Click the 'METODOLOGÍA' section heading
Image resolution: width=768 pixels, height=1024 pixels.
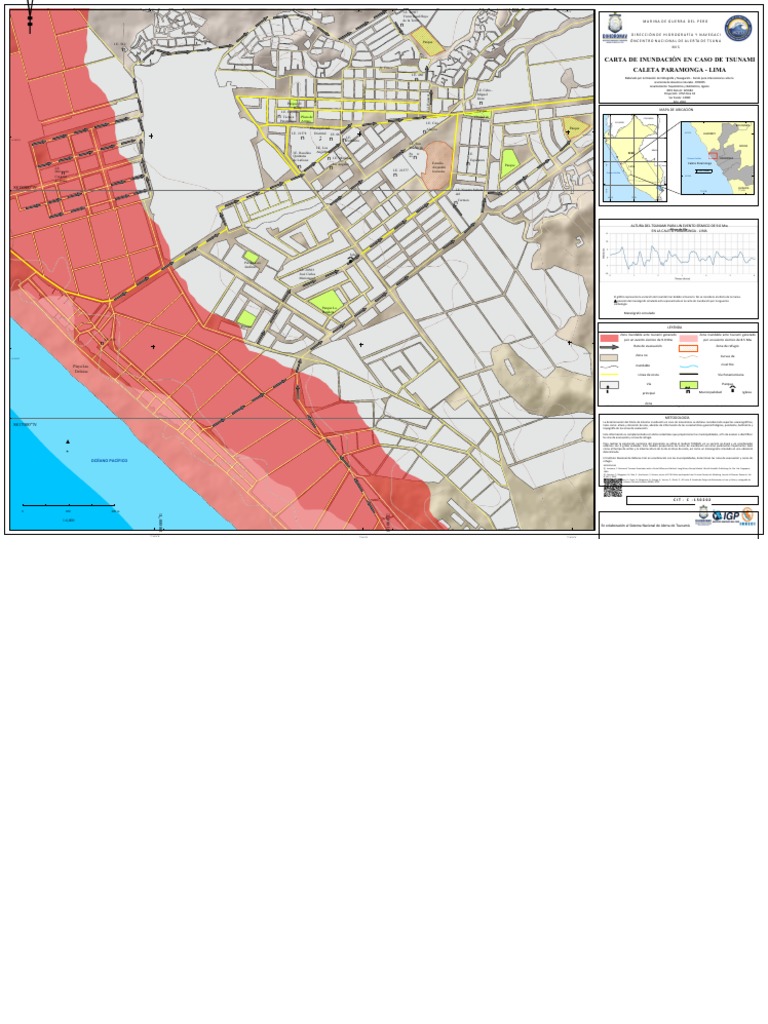[677, 417]
